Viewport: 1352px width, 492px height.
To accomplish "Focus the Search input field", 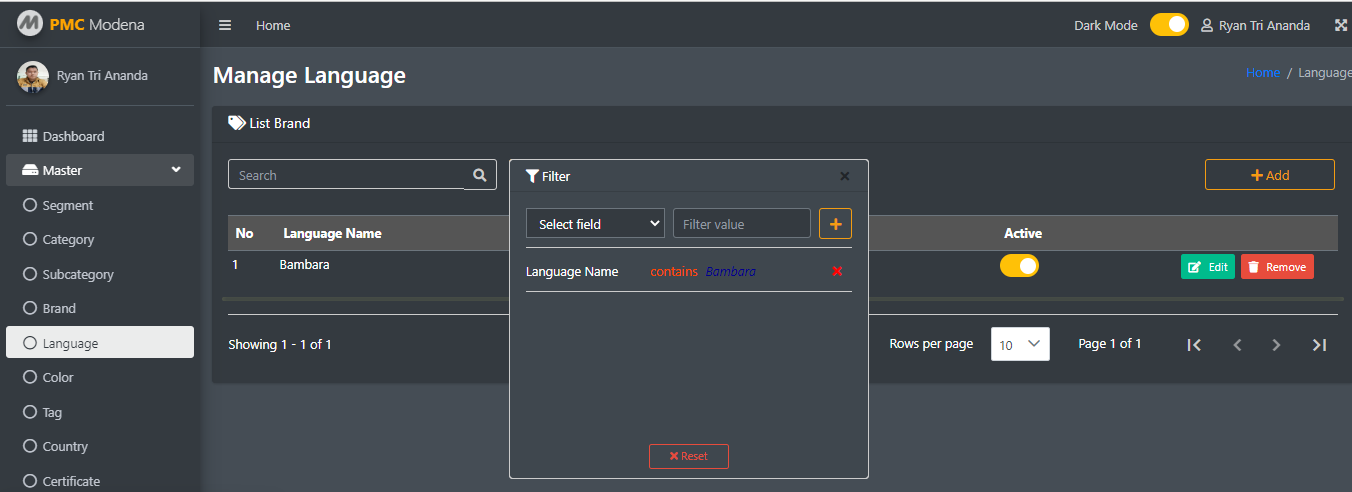I will pos(346,175).
